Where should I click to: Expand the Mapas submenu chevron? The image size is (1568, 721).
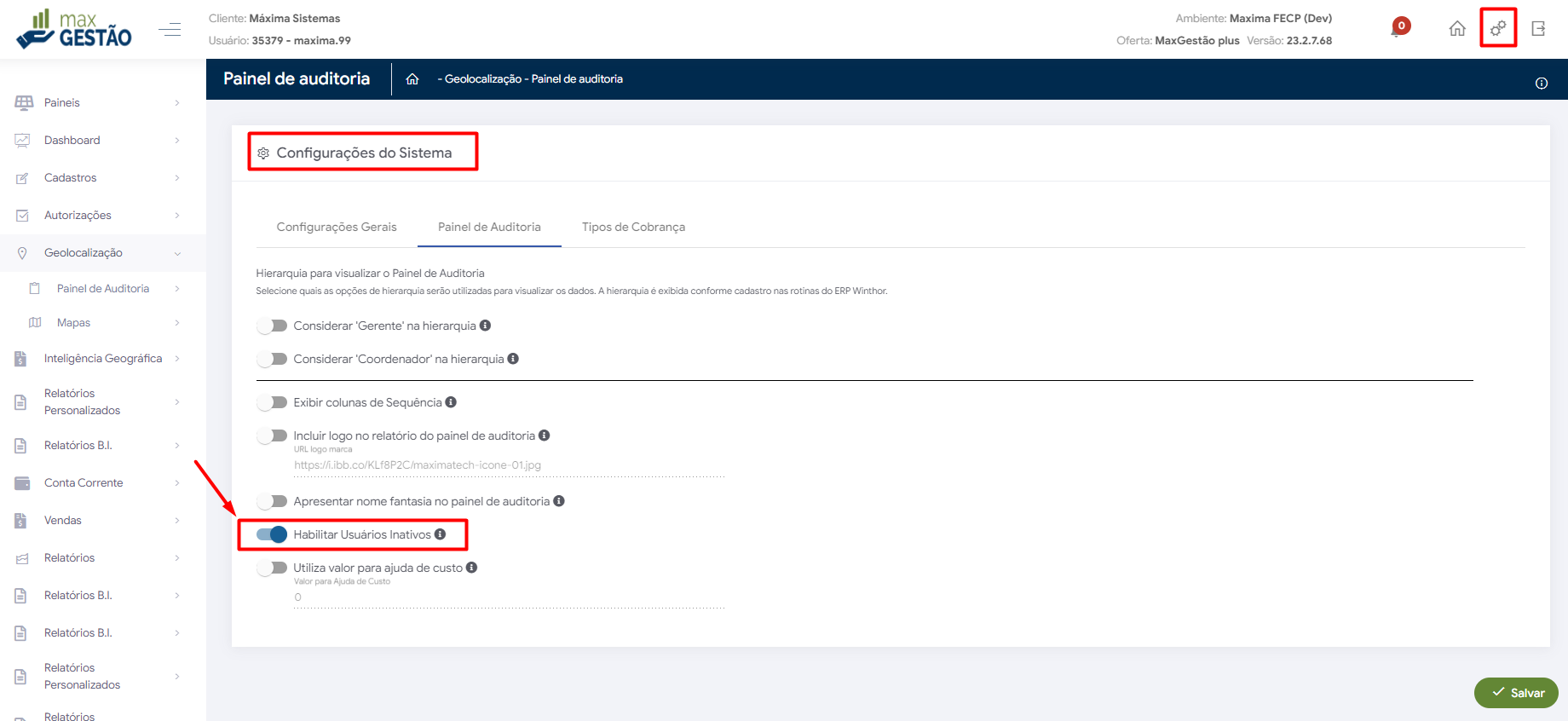pos(177,323)
